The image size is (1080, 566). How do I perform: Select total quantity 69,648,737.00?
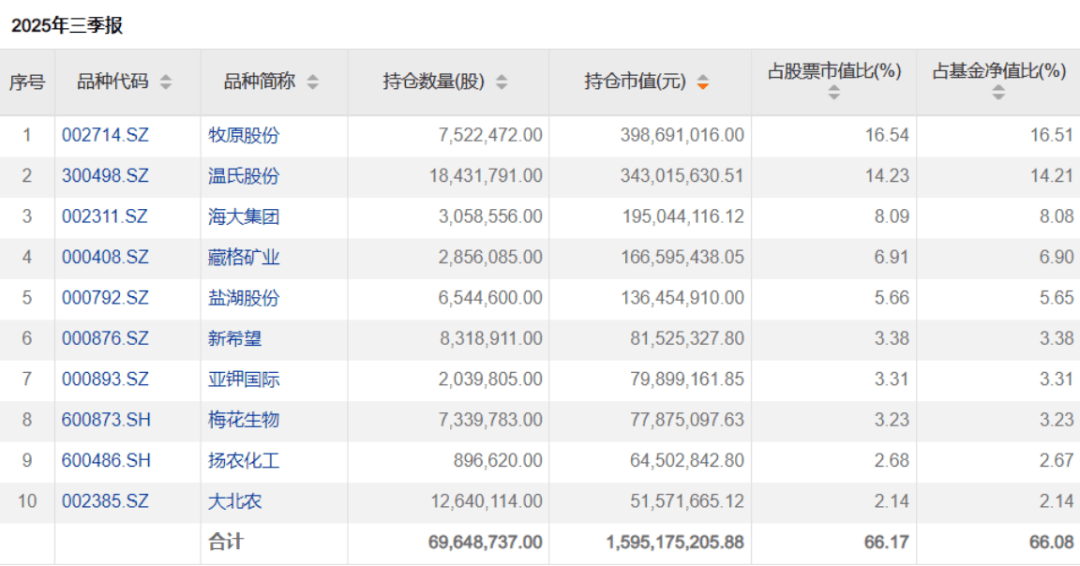(486, 542)
